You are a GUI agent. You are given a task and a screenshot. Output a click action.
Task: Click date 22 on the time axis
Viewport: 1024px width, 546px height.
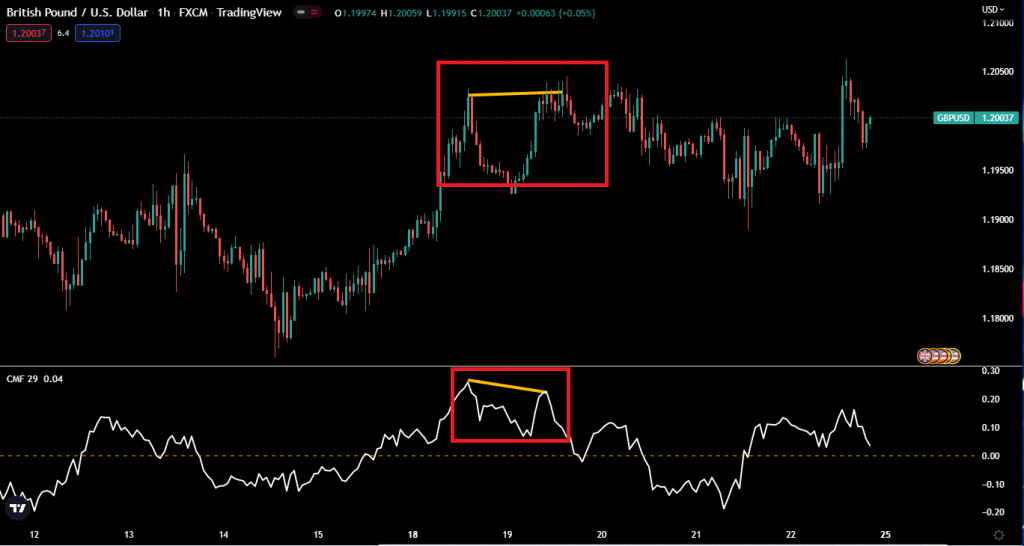point(792,534)
